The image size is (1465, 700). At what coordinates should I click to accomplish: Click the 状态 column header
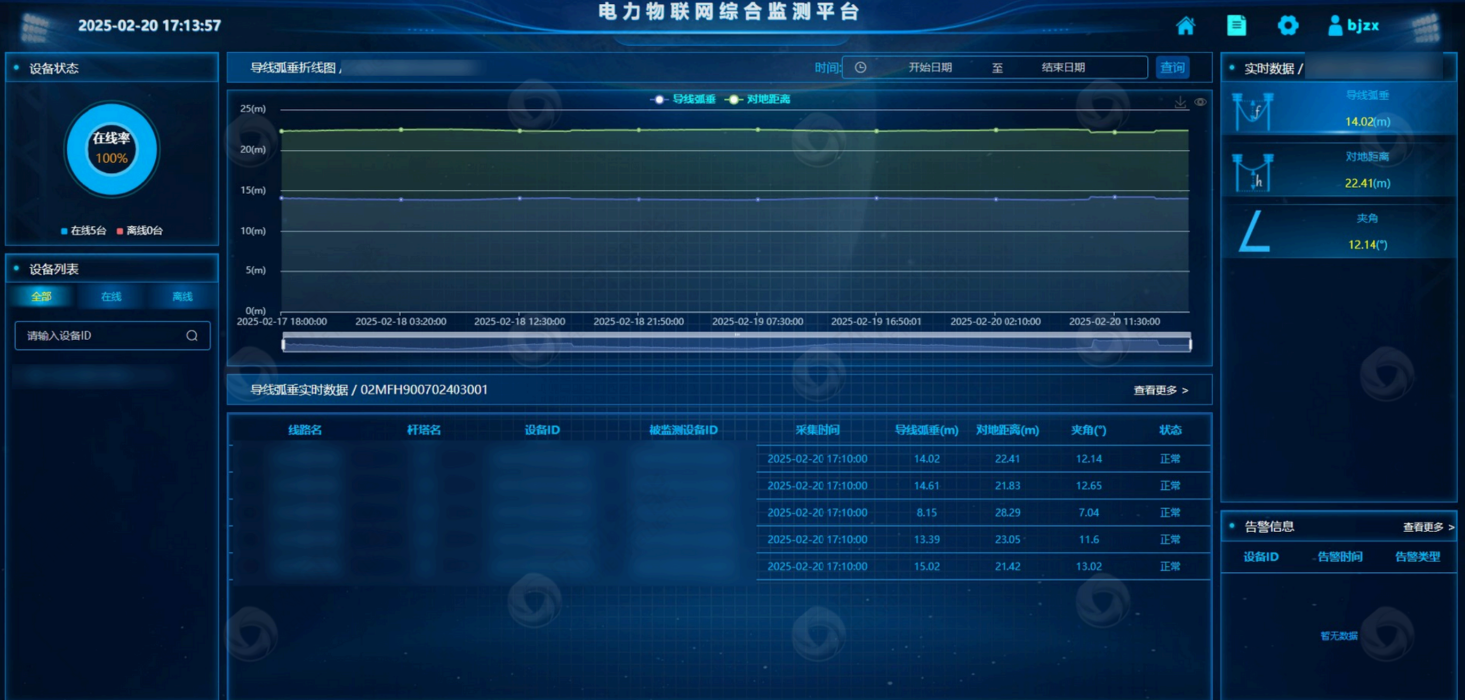coord(1170,431)
